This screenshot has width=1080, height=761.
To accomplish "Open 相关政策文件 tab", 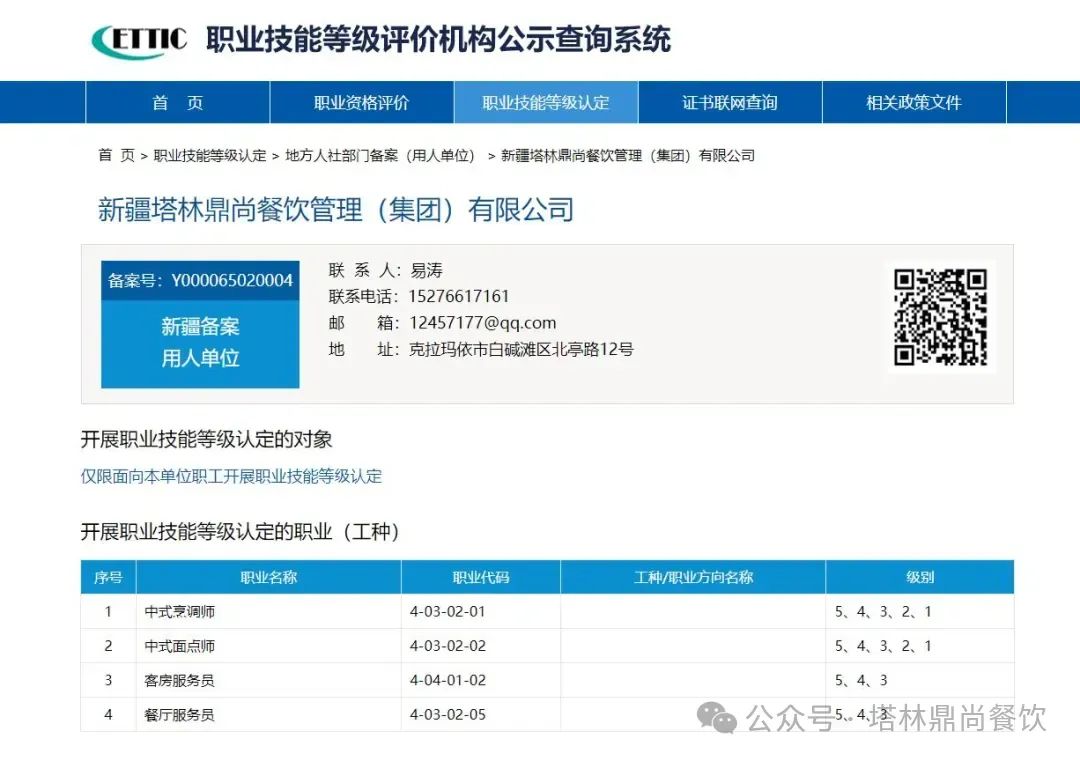I will coord(914,103).
